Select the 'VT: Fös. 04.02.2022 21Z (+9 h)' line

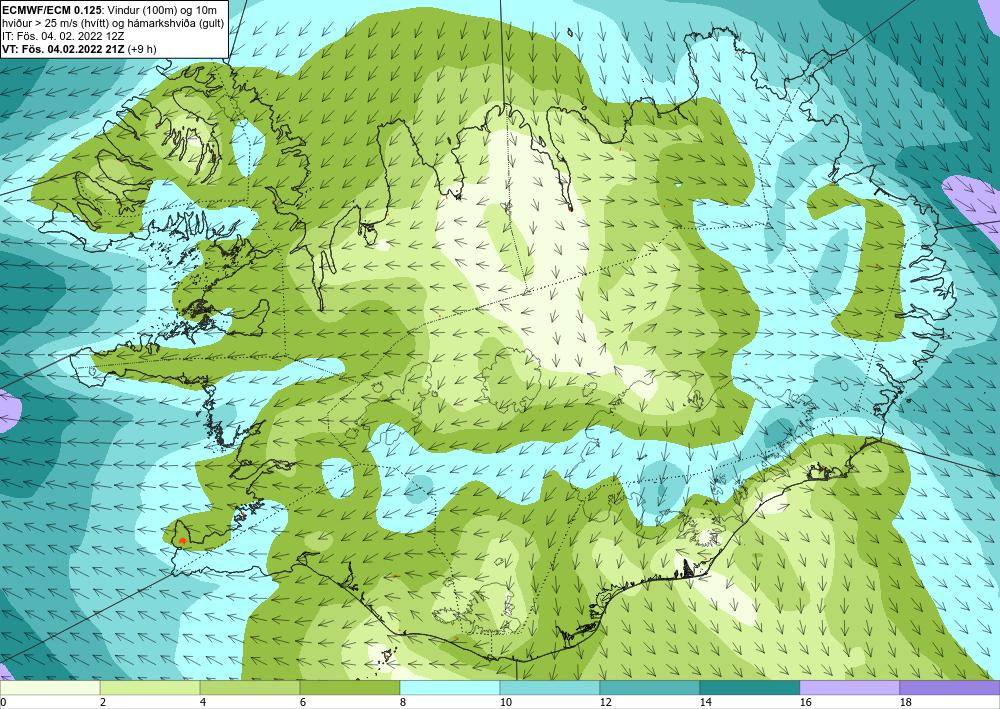pyautogui.click(x=79, y=49)
